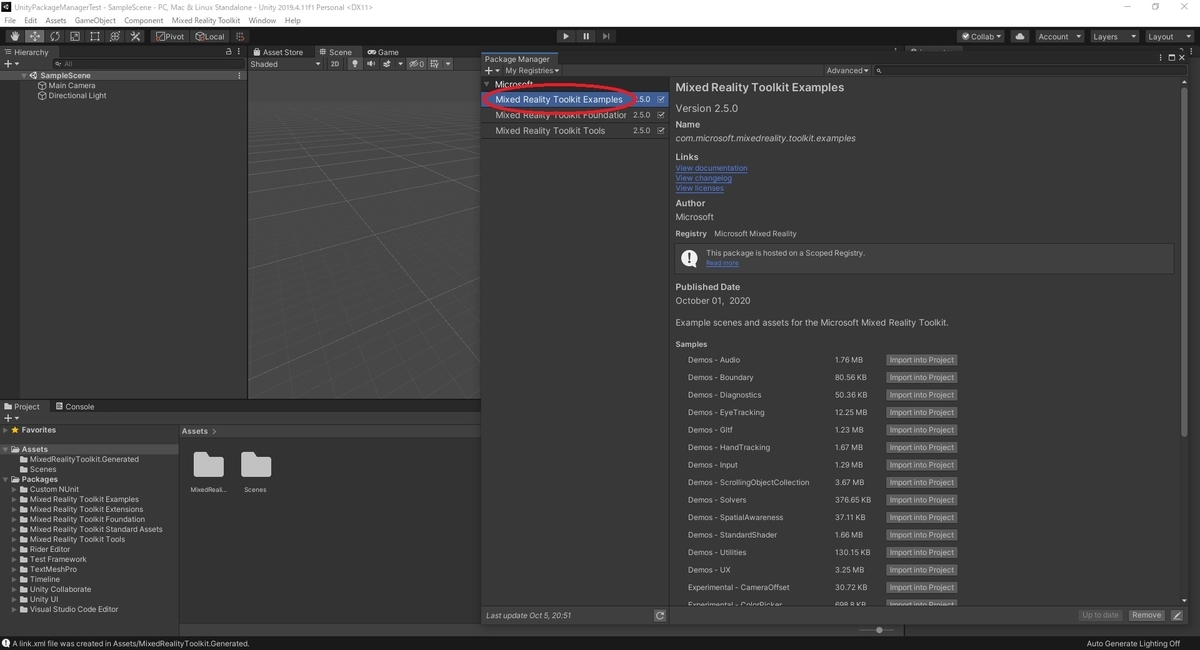Select the Rect tool
1200x650 pixels.
pos(94,36)
